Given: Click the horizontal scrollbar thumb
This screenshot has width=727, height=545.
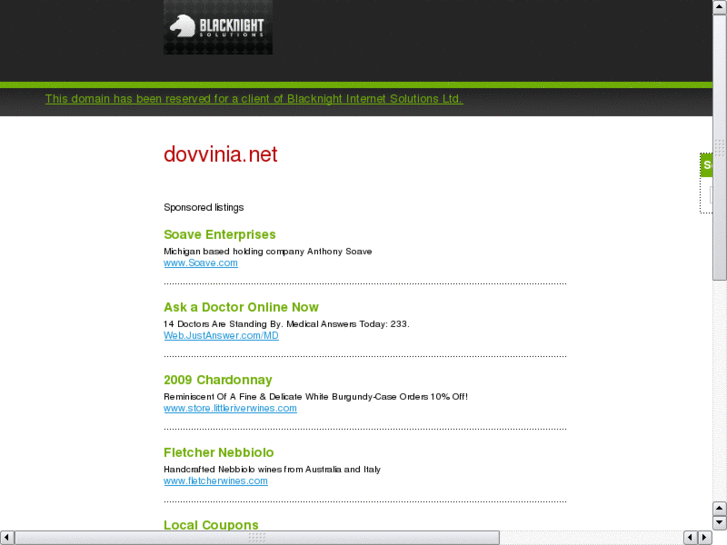Looking at the screenshot, I should pos(257,538).
